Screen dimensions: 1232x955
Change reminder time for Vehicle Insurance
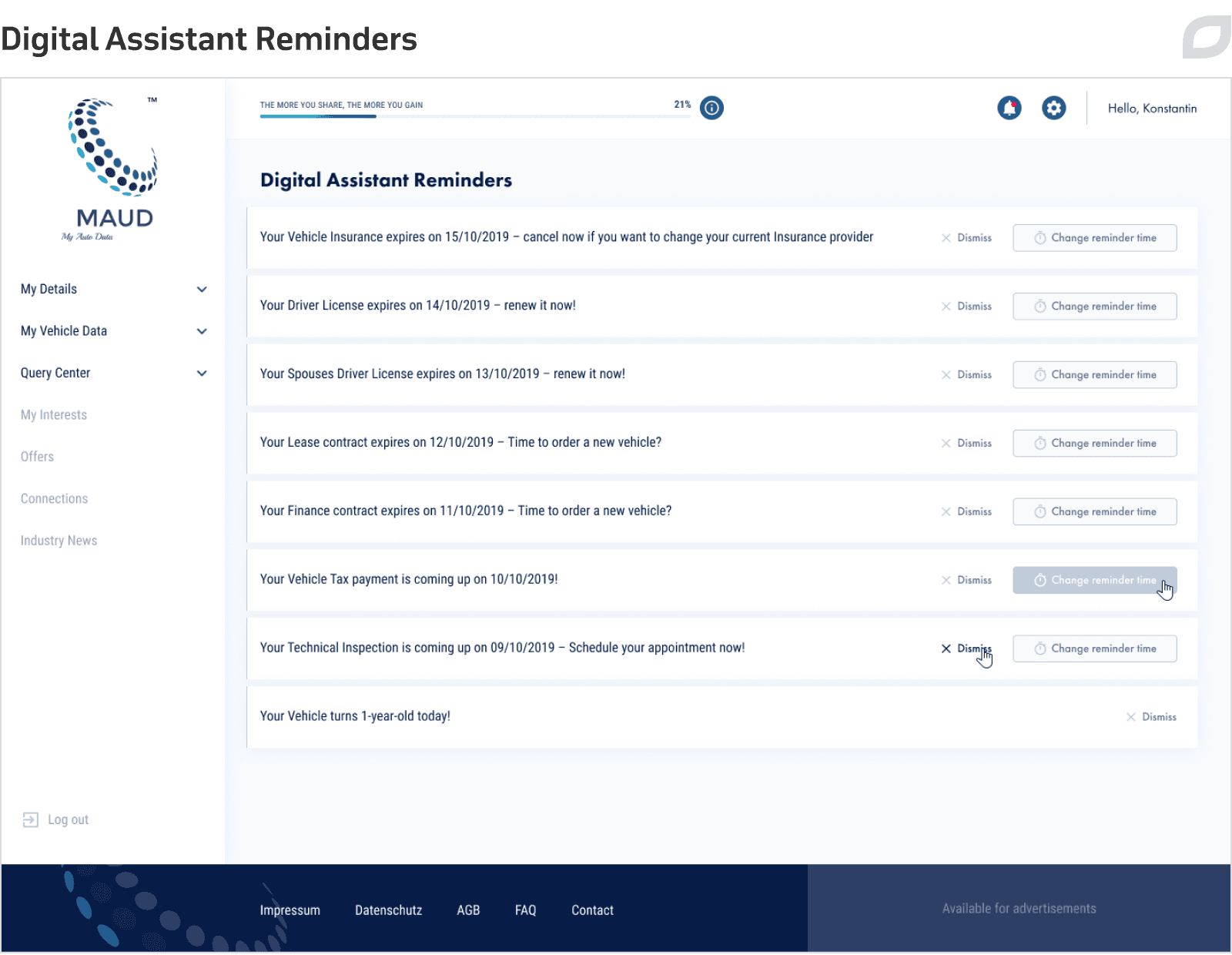click(x=1095, y=238)
